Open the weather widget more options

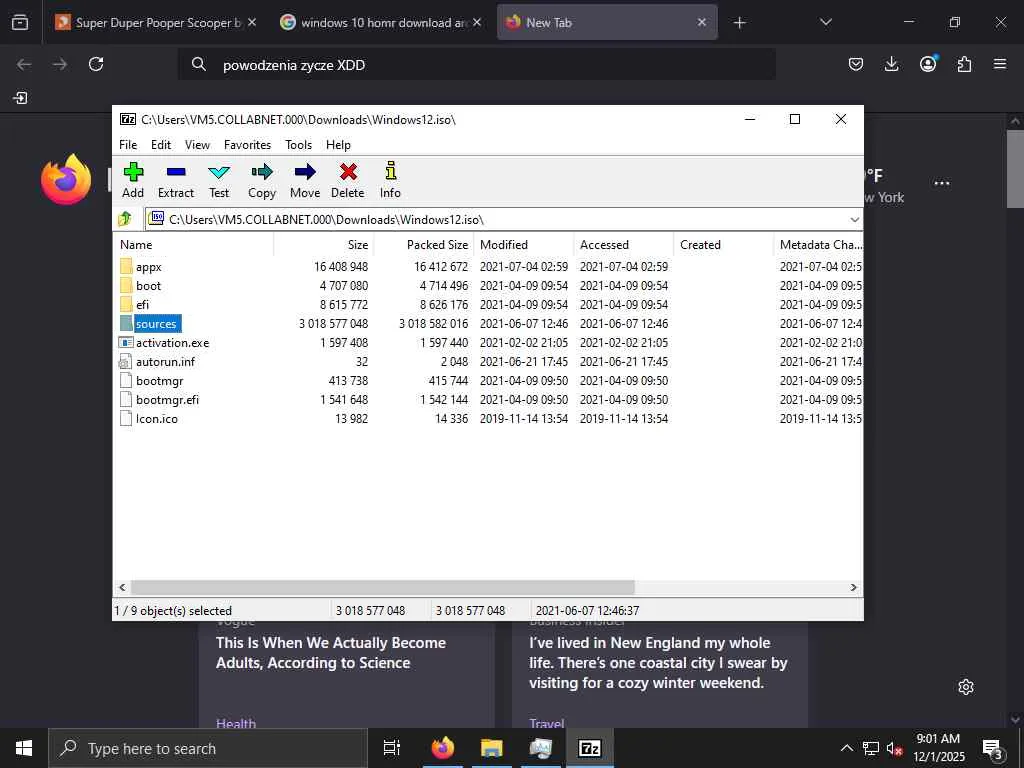[942, 183]
